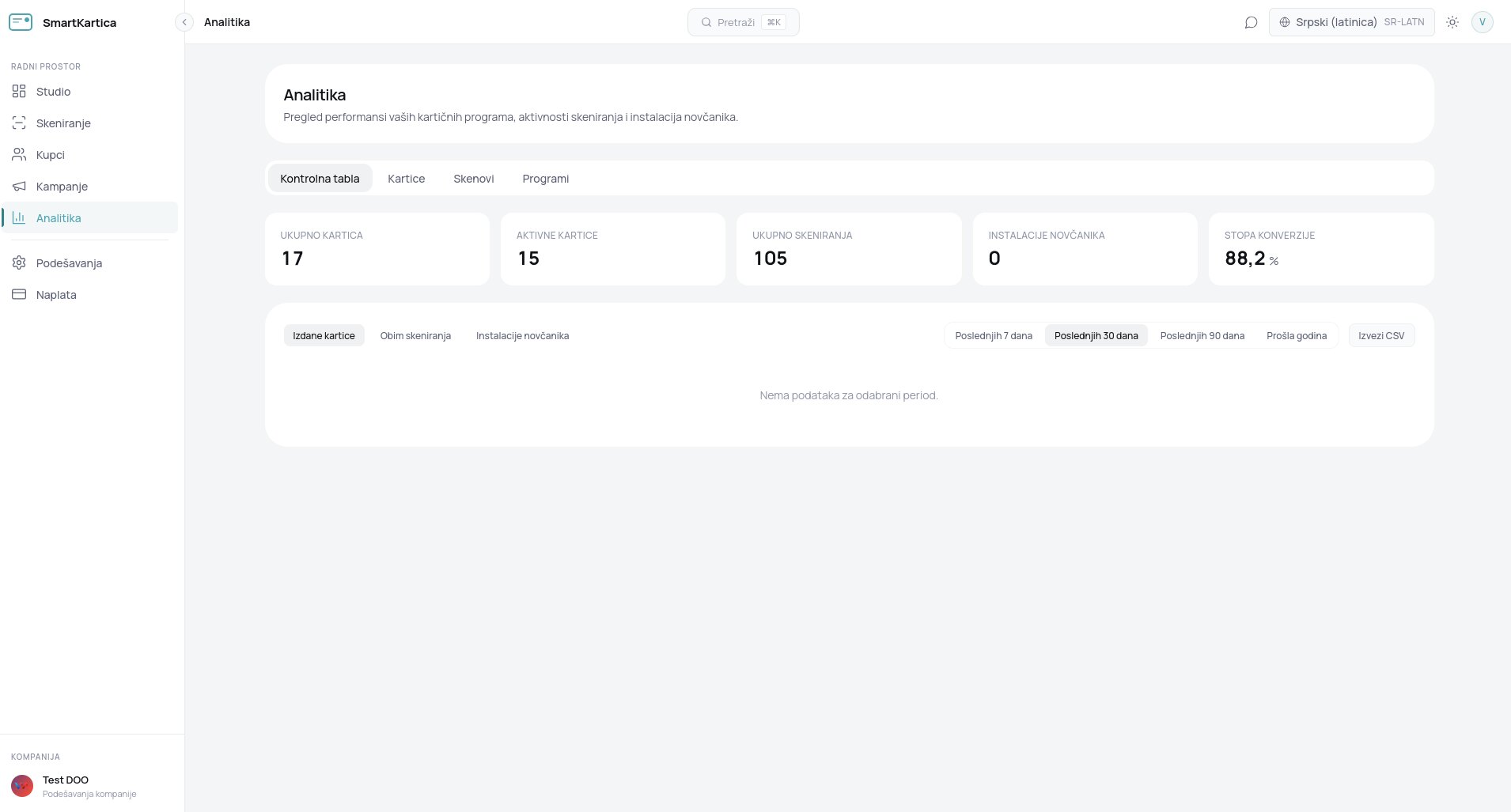Click the Podešavanja gear icon

click(x=19, y=263)
